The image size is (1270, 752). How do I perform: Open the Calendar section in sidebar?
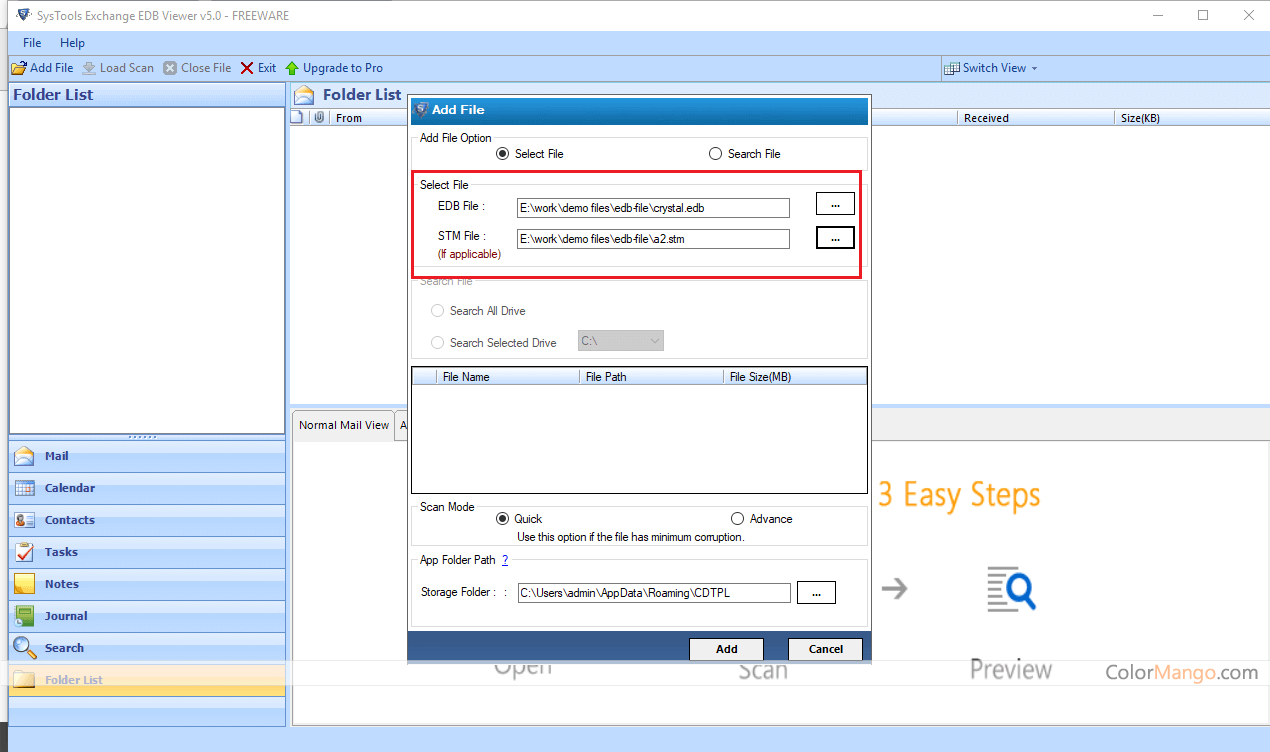tap(69, 488)
